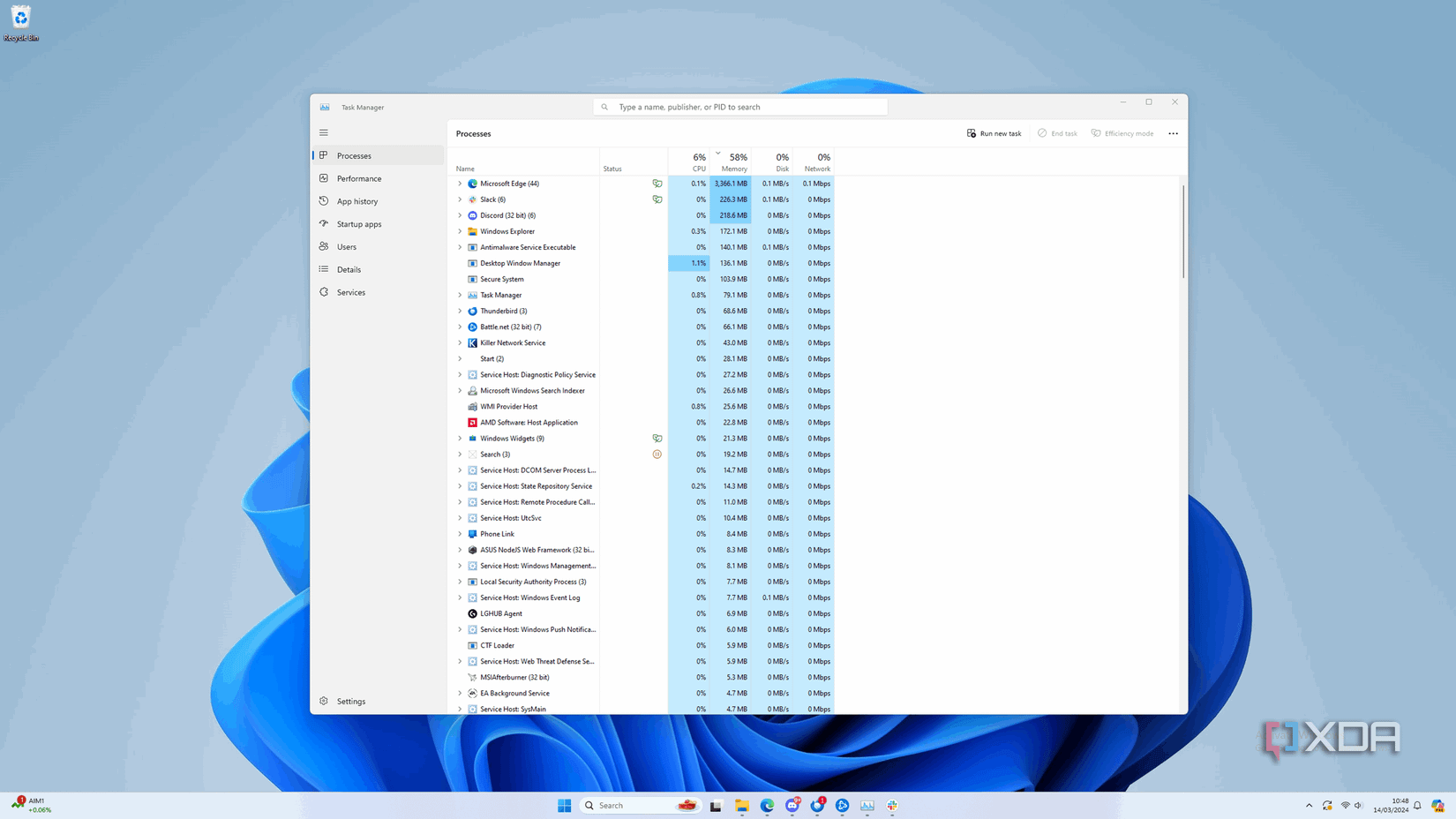Click the End task button

1057,133
